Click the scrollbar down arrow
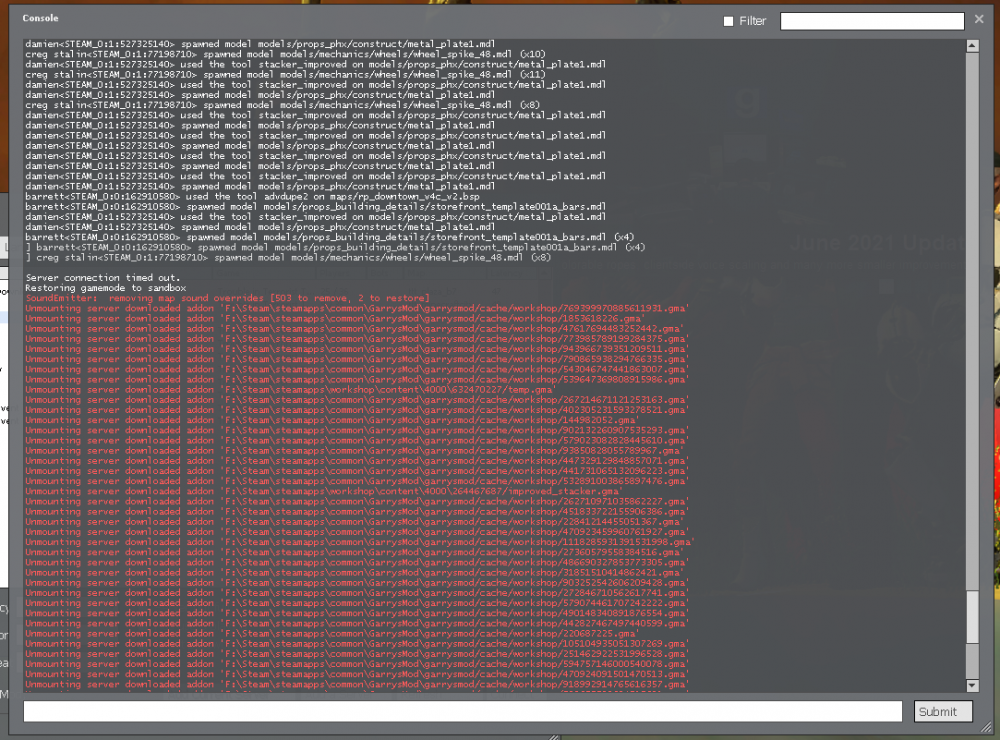 click(x=971, y=685)
